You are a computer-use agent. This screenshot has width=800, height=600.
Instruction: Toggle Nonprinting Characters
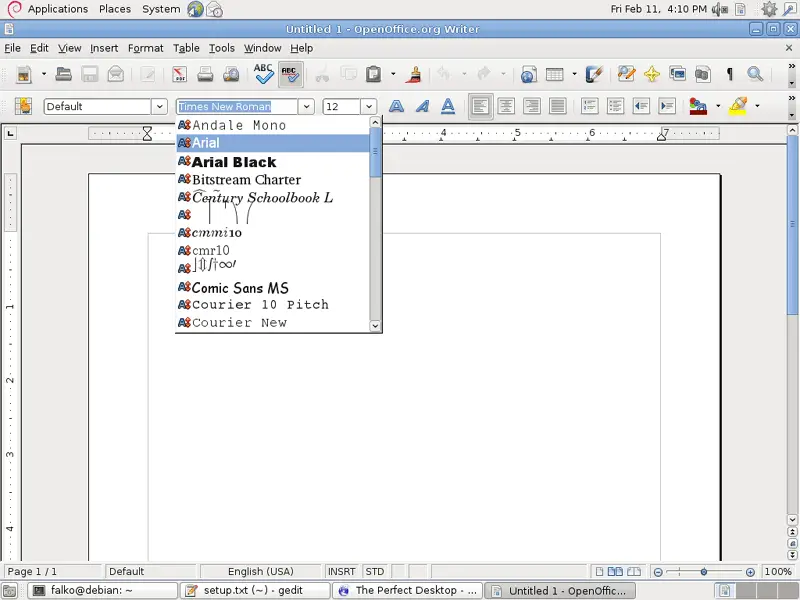[x=730, y=74]
